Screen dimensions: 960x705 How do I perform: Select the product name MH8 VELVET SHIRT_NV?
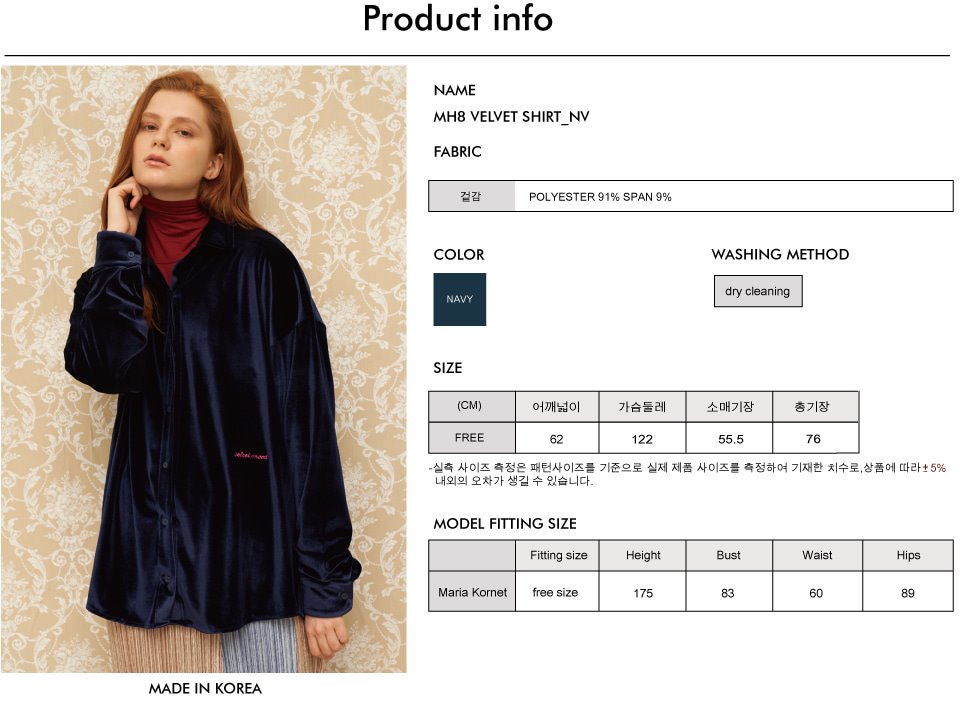511,117
